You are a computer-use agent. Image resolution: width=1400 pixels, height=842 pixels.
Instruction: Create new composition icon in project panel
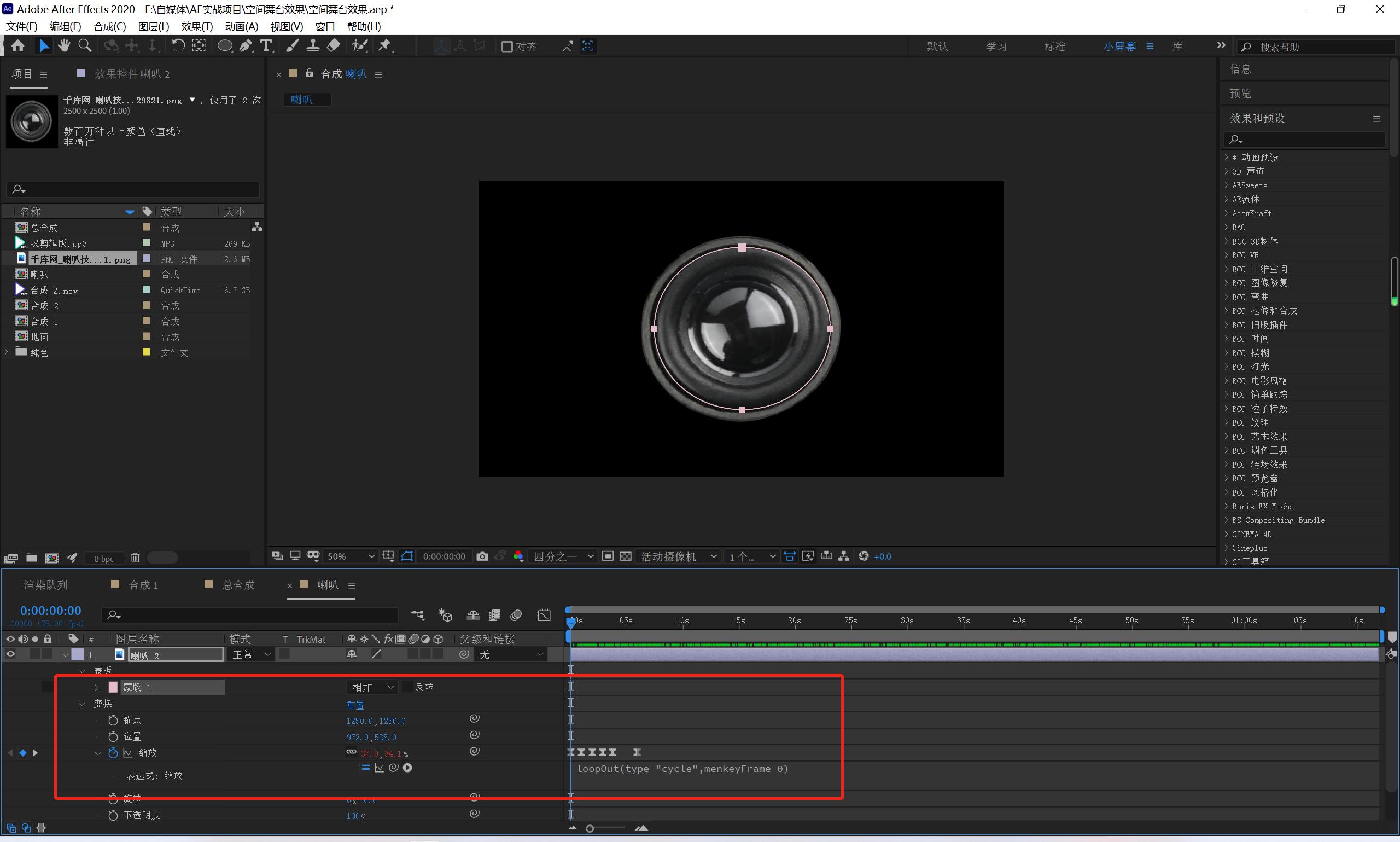click(52, 558)
